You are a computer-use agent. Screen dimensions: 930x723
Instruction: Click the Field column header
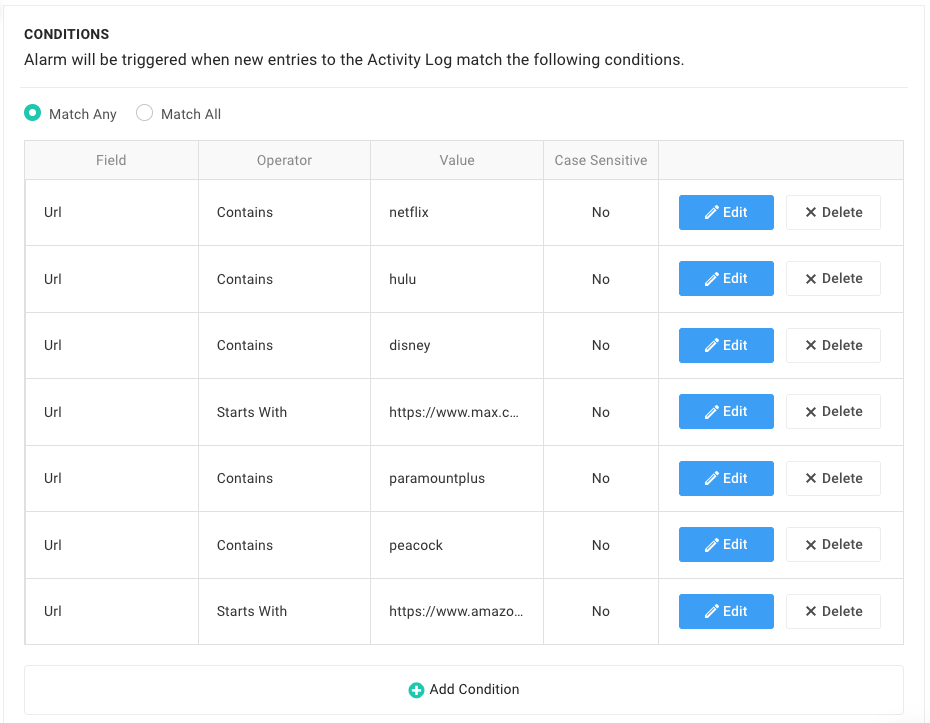click(112, 160)
